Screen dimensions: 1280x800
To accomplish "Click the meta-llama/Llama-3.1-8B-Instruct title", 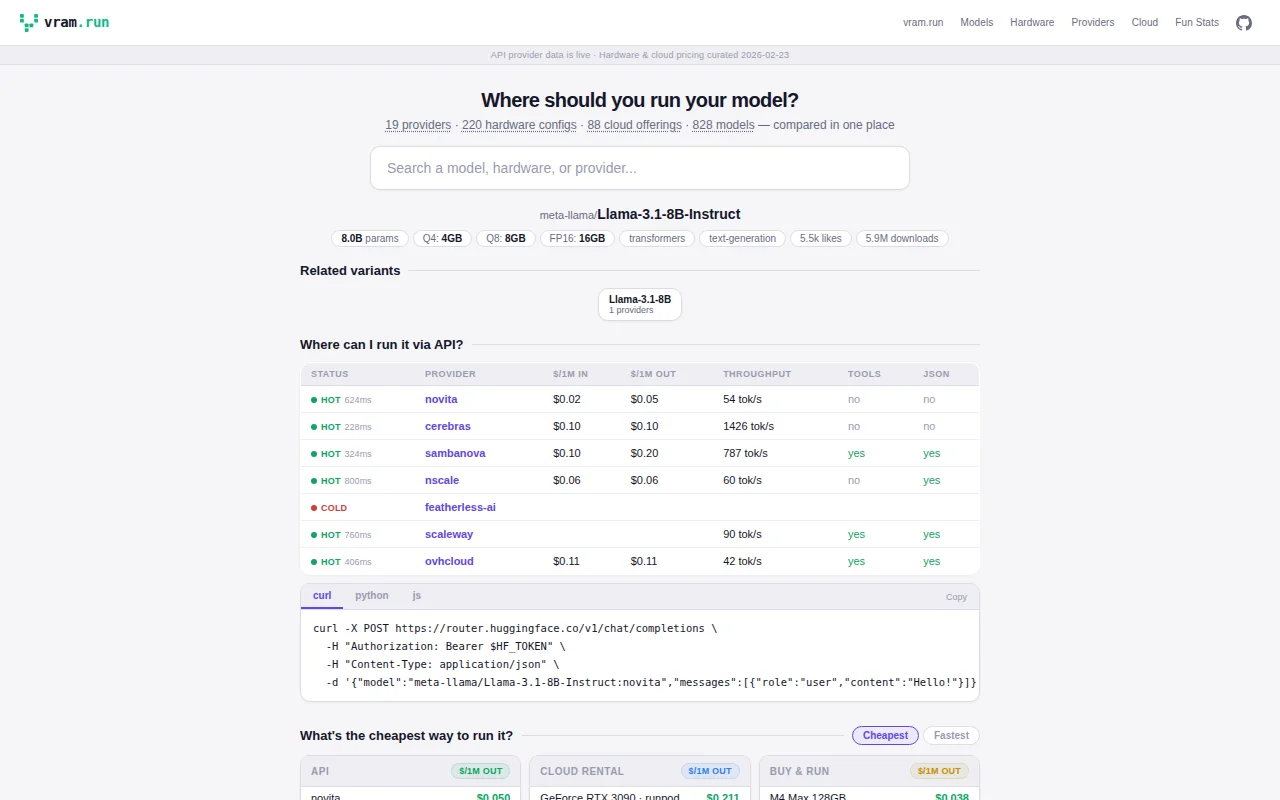I will tap(640, 214).
